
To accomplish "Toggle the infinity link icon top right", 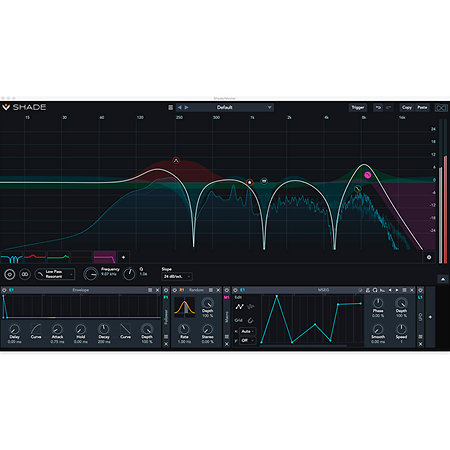I will click(x=441, y=108).
